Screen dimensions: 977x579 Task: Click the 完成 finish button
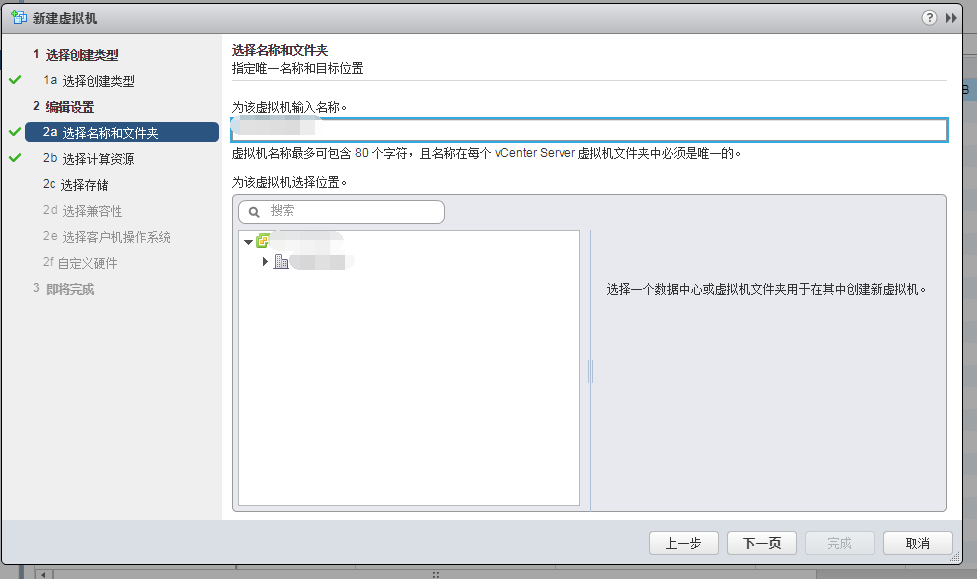(x=839, y=543)
